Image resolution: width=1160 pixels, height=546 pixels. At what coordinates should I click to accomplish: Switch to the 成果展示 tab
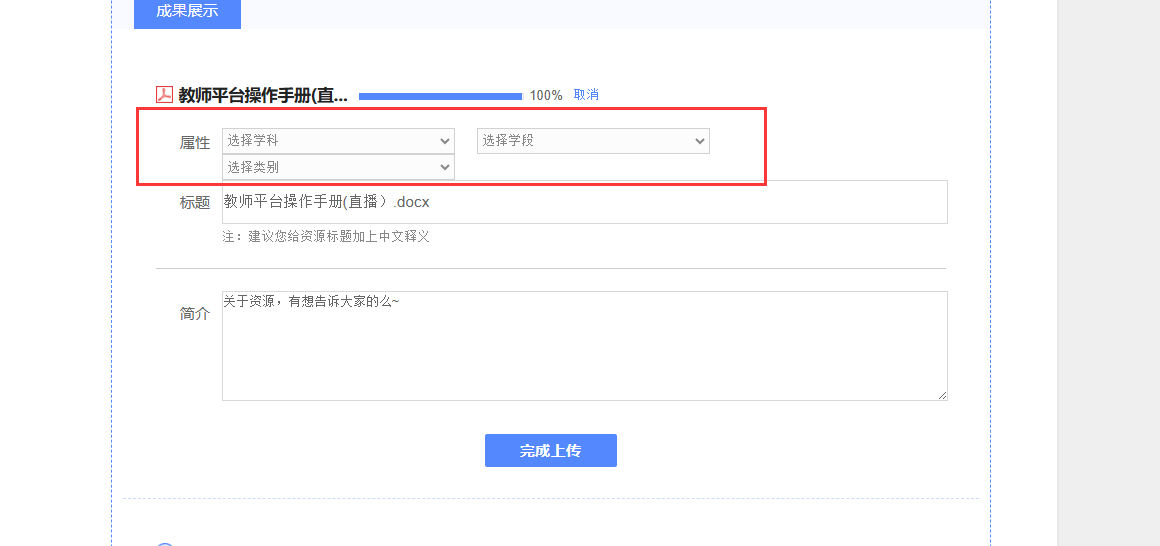click(187, 13)
